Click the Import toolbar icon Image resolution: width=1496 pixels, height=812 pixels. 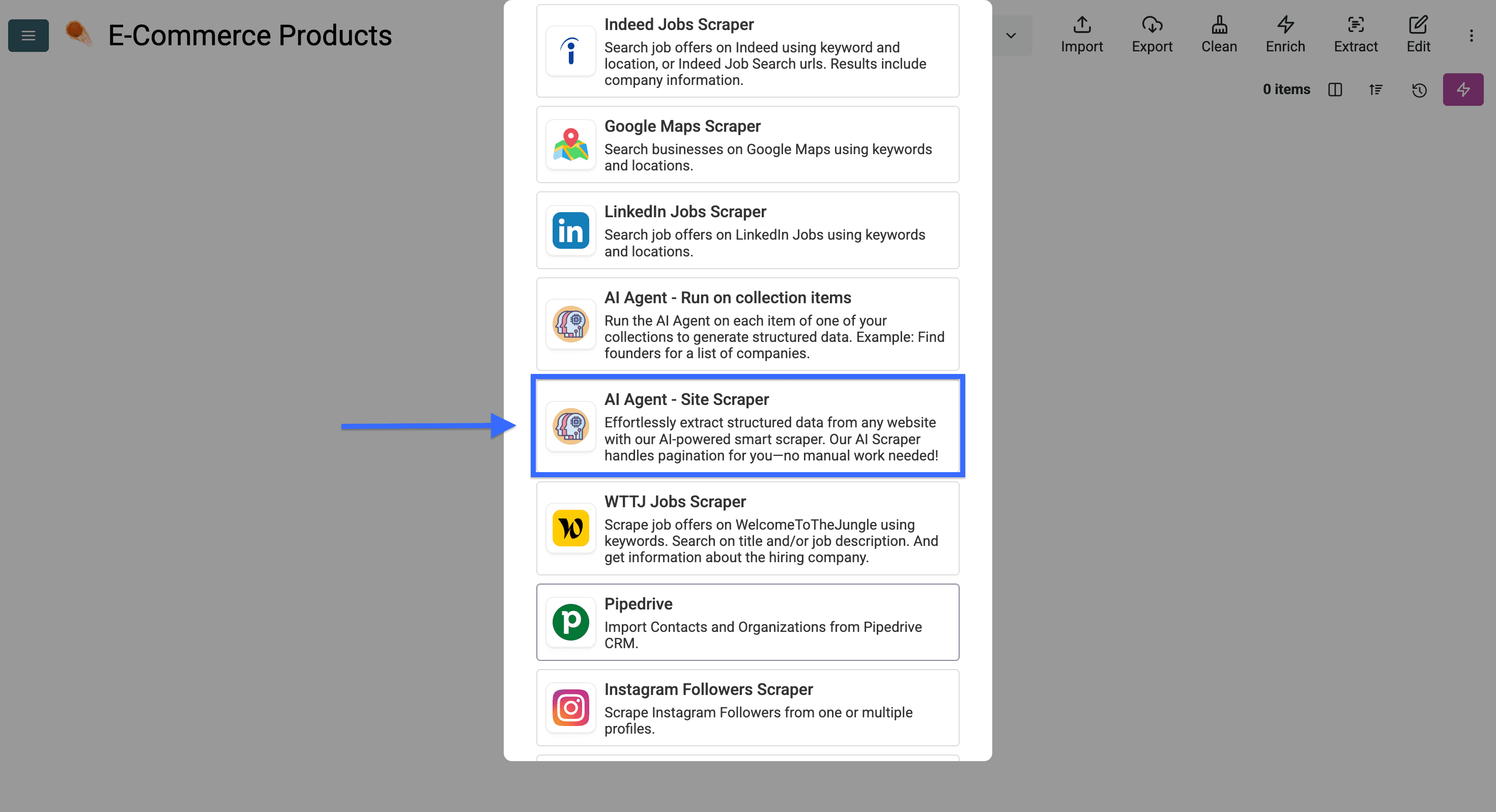tap(1081, 34)
